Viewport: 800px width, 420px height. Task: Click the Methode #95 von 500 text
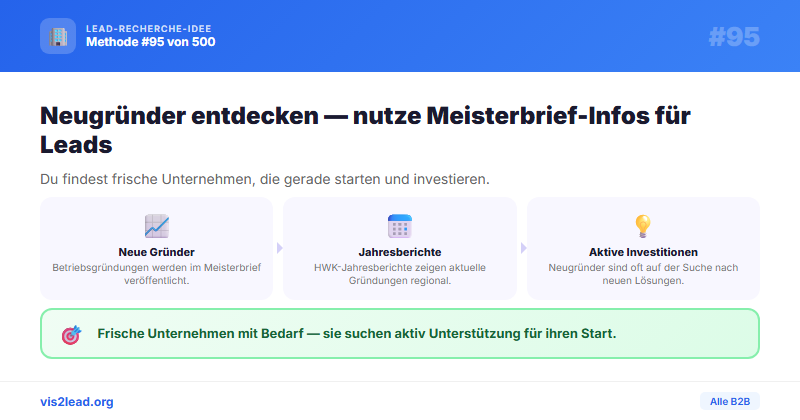pyautogui.click(x=151, y=42)
